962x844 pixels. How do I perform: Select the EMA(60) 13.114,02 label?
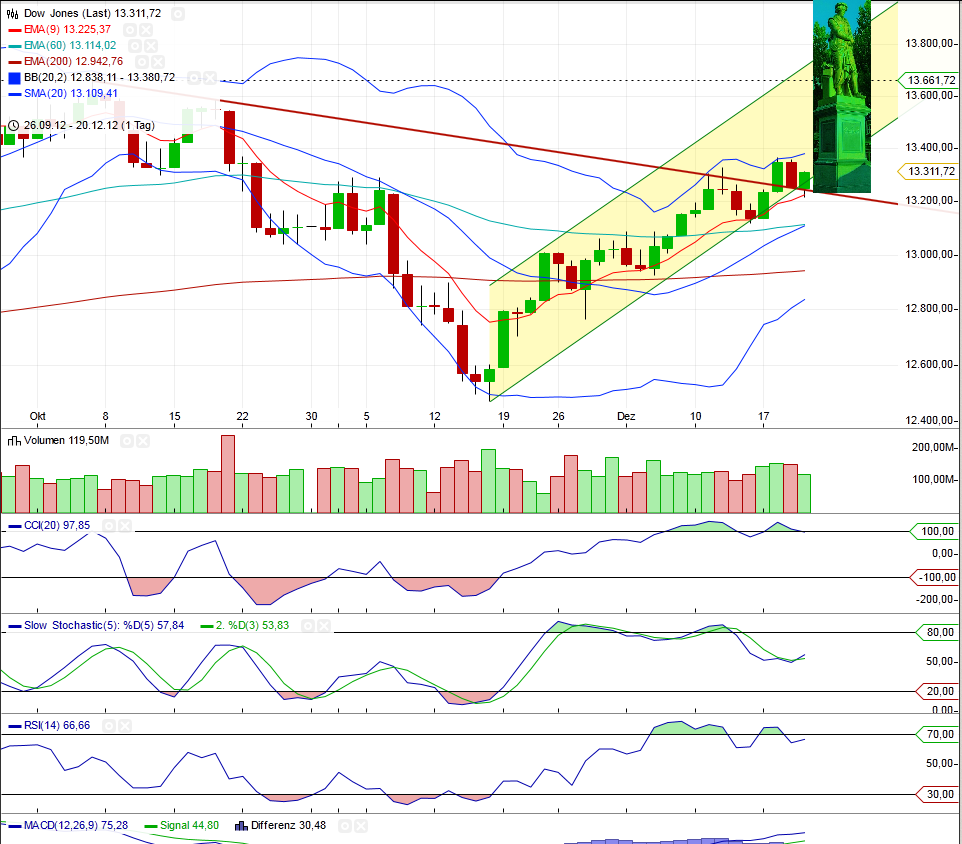click(70, 45)
